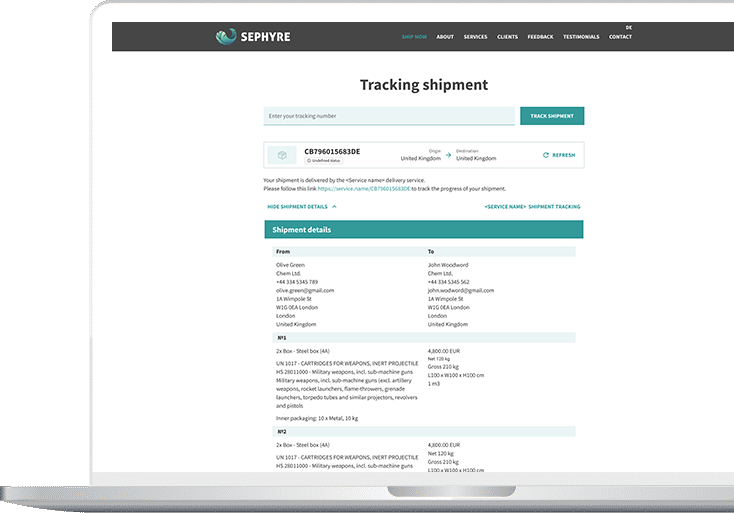
Task: Click the To column header
Action: pos(431,251)
